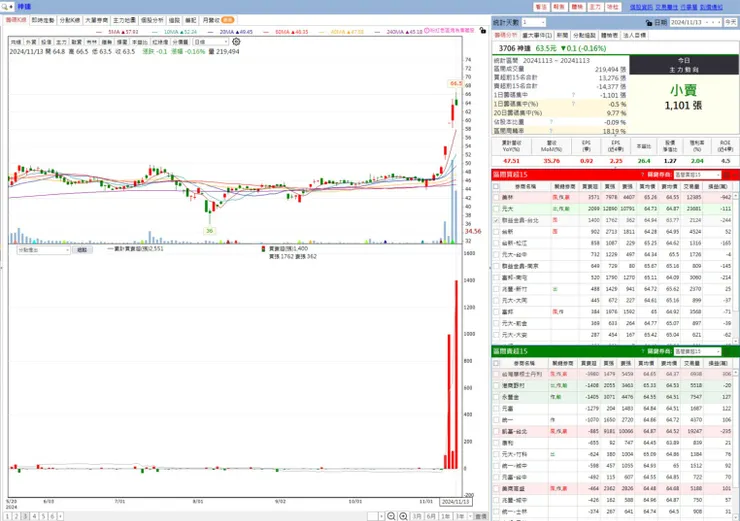The height and width of the screenshot is (521, 740).
Task: Tick the checkbox for 永豐金 row
Action: click(496, 397)
